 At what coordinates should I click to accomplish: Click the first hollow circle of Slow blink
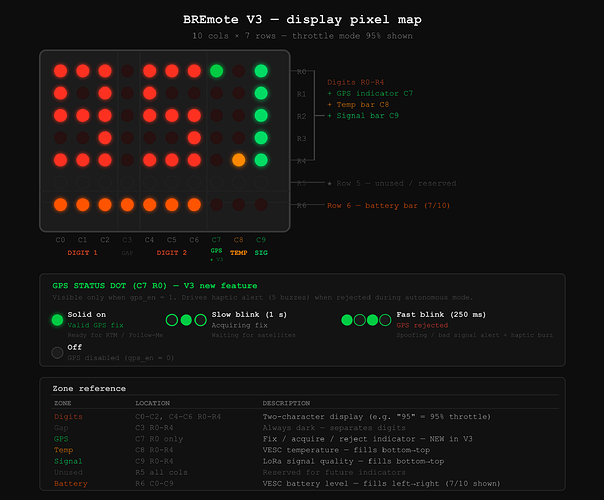click(x=172, y=320)
